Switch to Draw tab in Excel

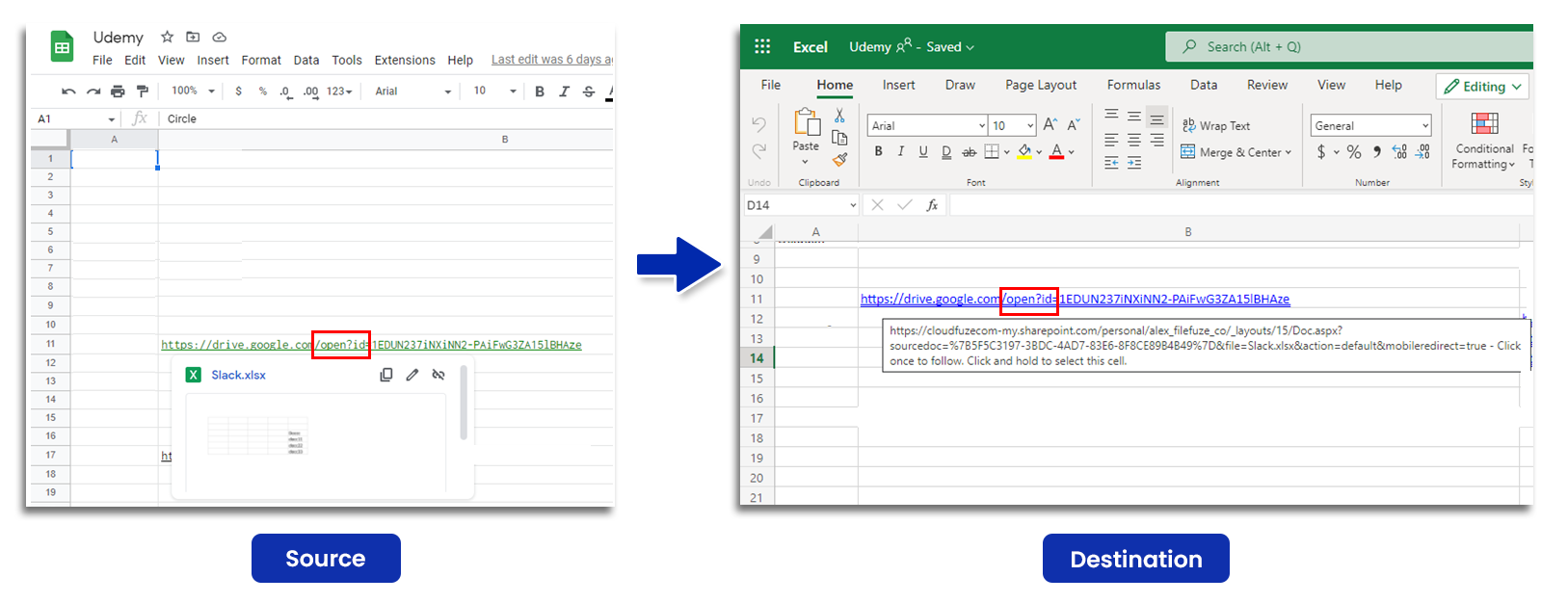click(x=960, y=85)
